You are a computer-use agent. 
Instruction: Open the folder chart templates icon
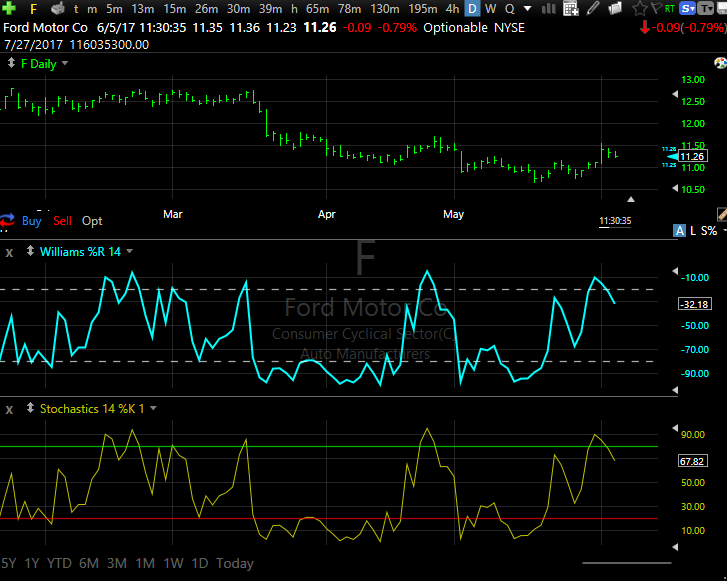[615, 8]
